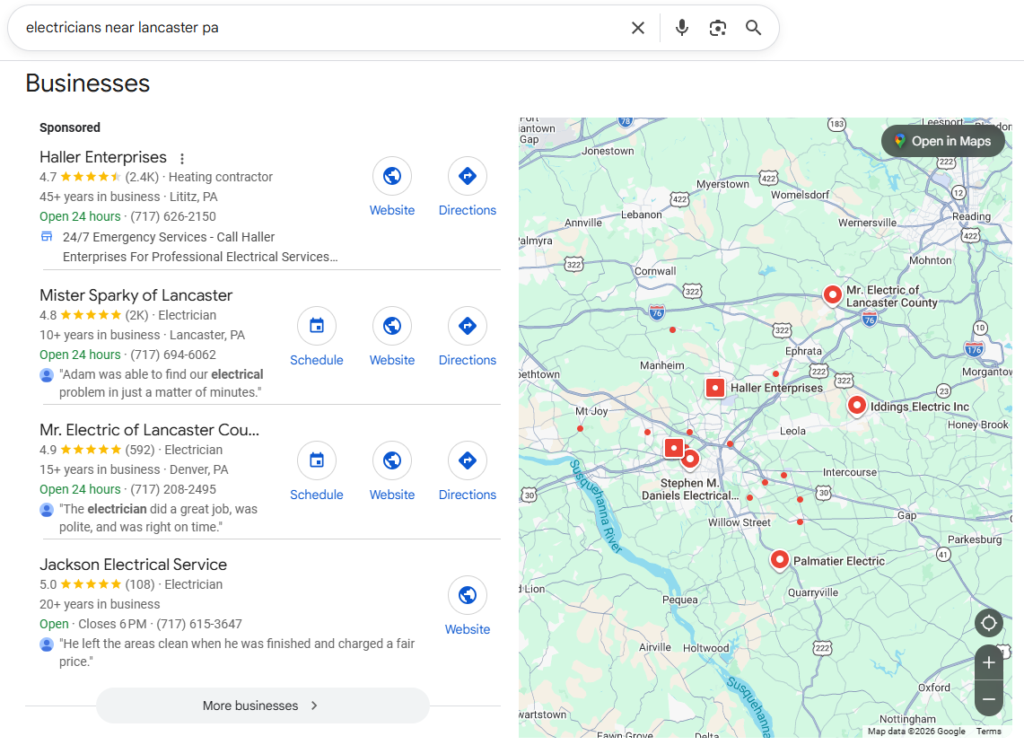Click the Website icon for Jackson Electrical Service

tap(467, 595)
